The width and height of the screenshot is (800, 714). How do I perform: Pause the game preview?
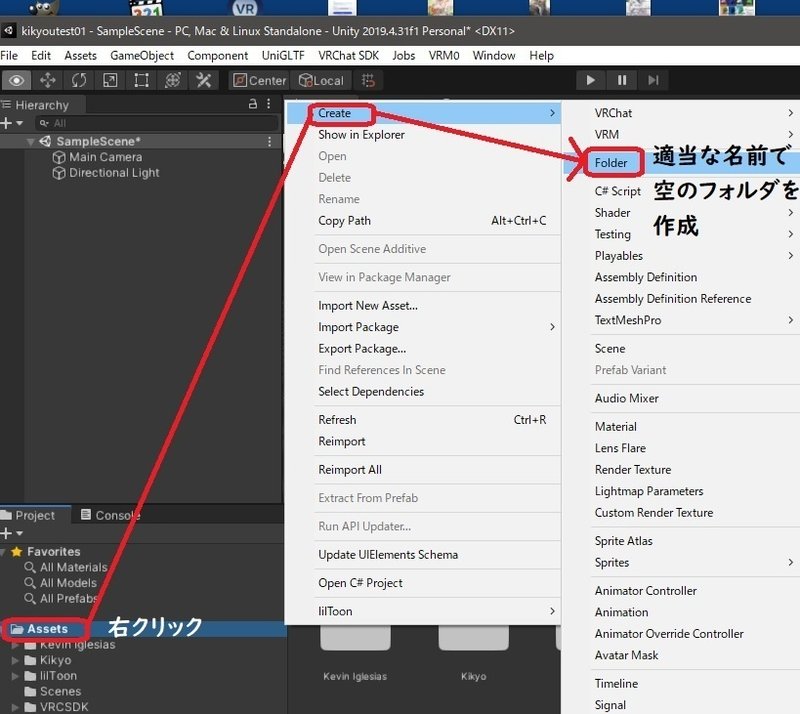click(x=622, y=80)
